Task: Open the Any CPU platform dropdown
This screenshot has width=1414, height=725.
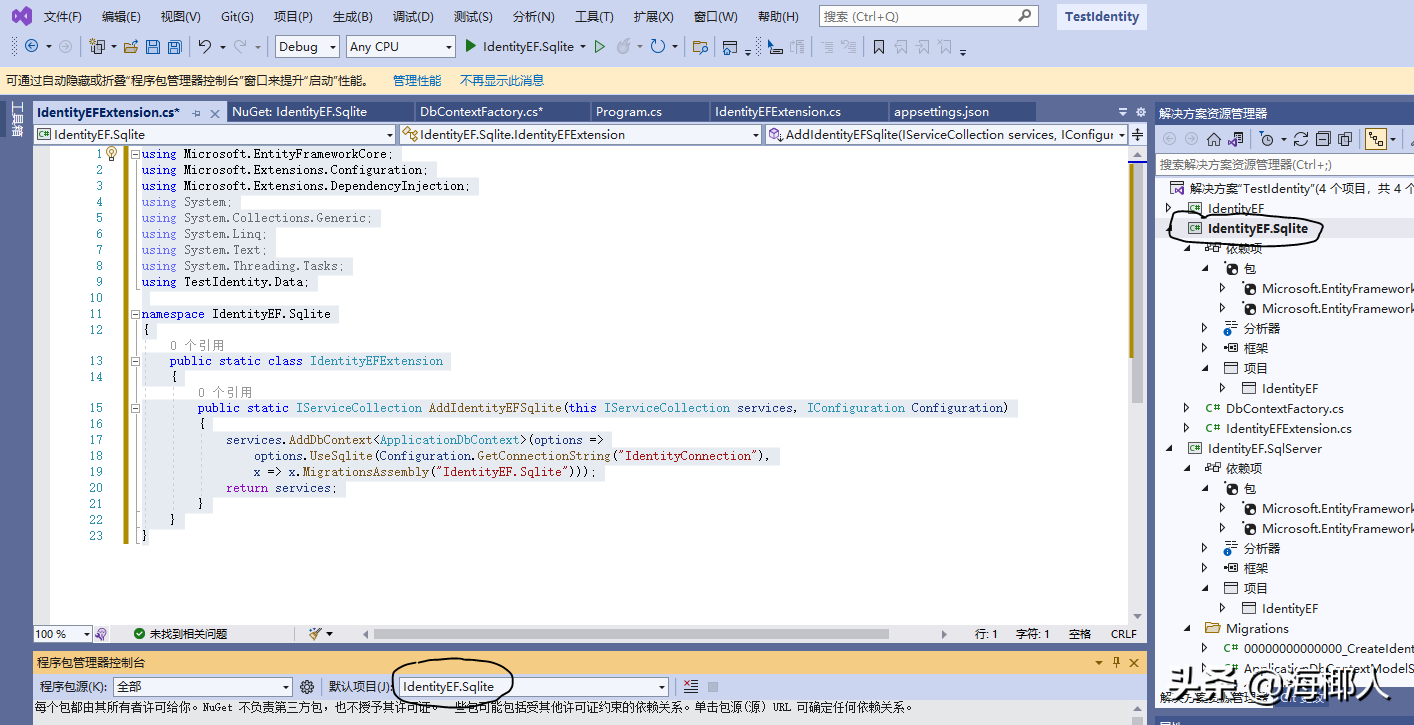Action: coord(400,47)
